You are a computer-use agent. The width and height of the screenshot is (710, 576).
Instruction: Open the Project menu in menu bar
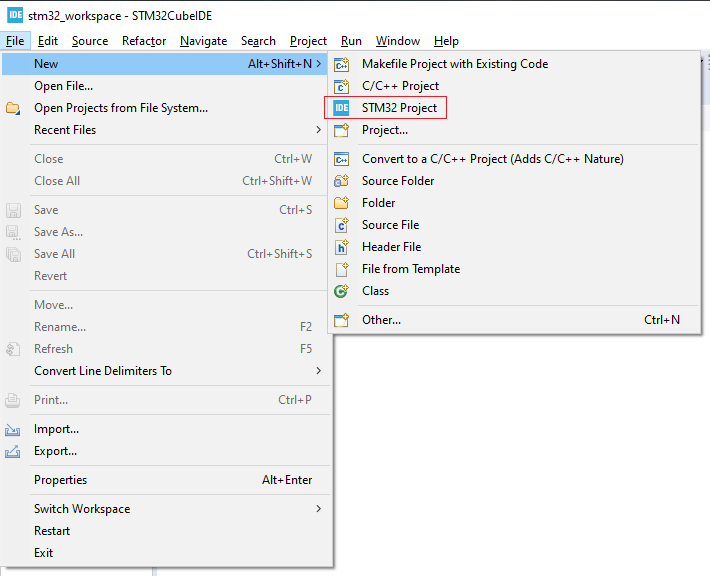tap(308, 41)
